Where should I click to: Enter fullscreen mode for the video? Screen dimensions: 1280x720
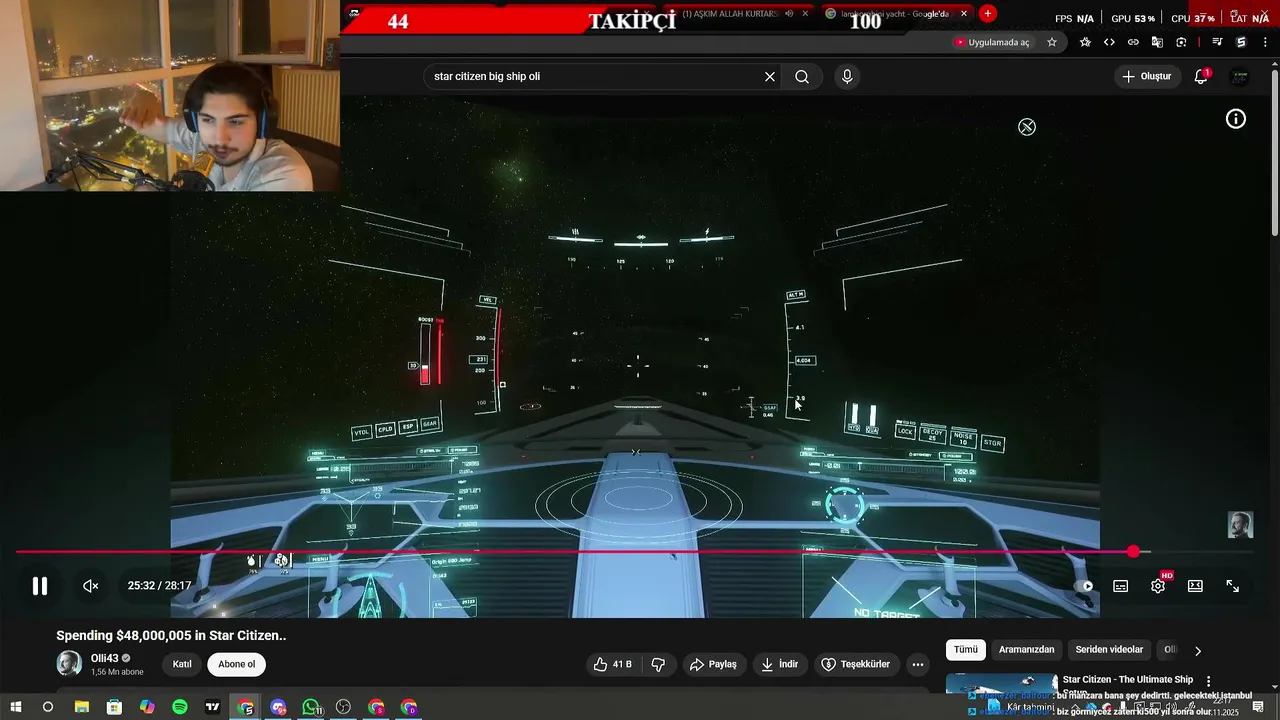point(1233,586)
